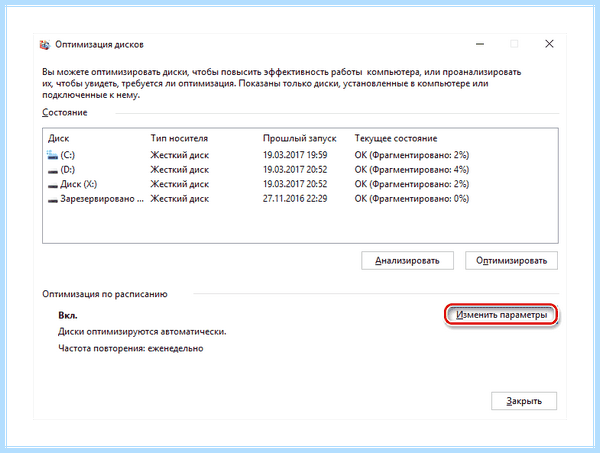Click status Фрагментировано: 0%
Image resolution: width=600 pixels, height=453 pixels.
click(x=412, y=199)
